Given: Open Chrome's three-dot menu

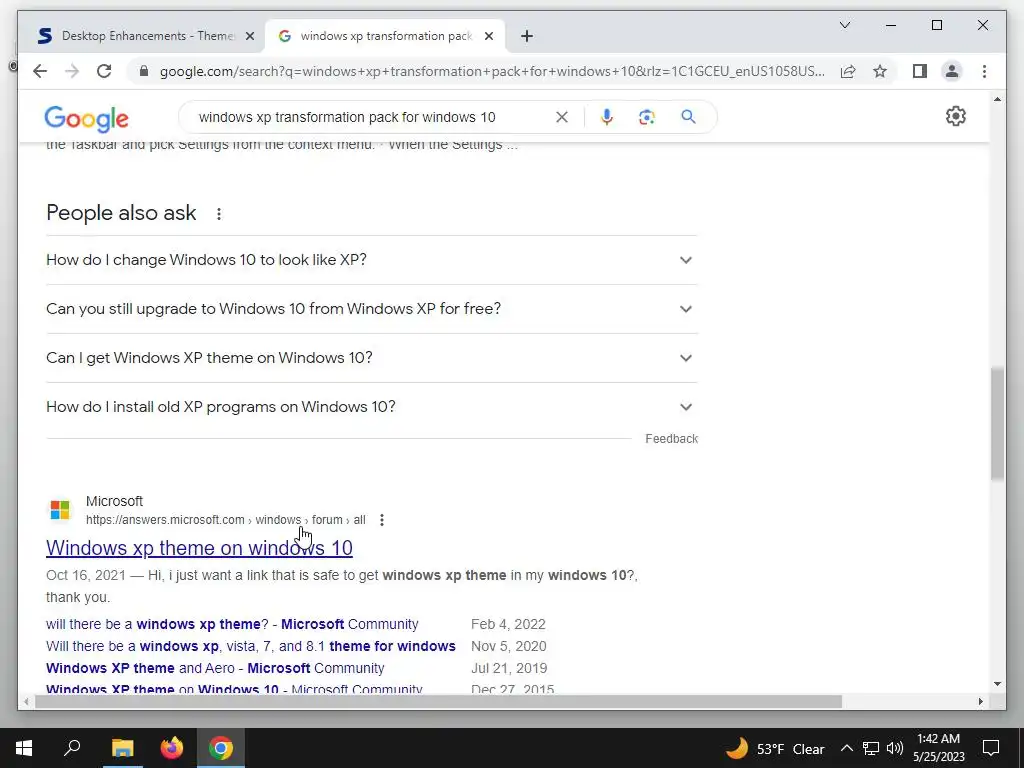Looking at the screenshot, I should click(x=984, y=71).
